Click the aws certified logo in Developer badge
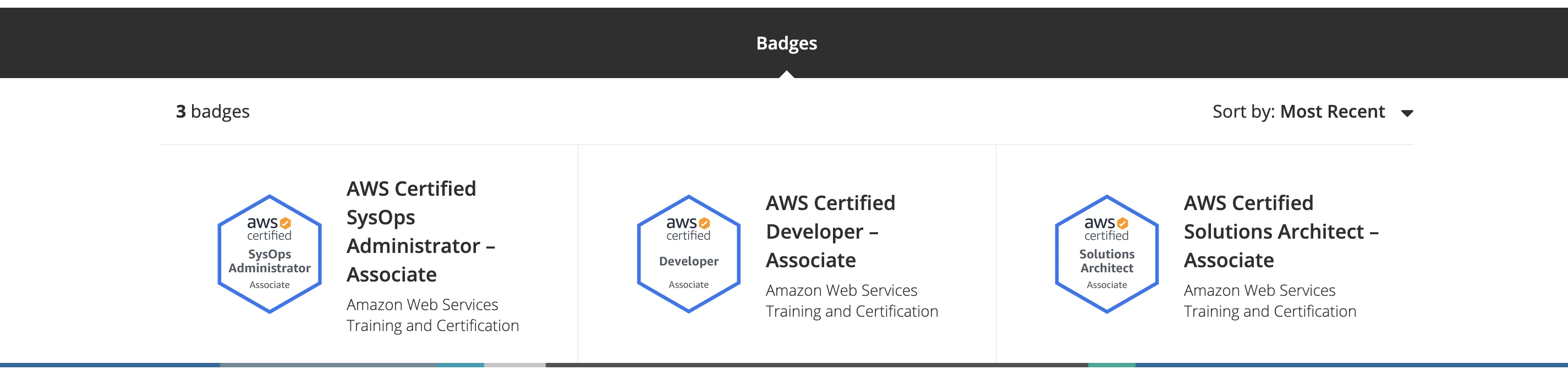The width and height of the screenshot is (1568, 375). [688, 229]
